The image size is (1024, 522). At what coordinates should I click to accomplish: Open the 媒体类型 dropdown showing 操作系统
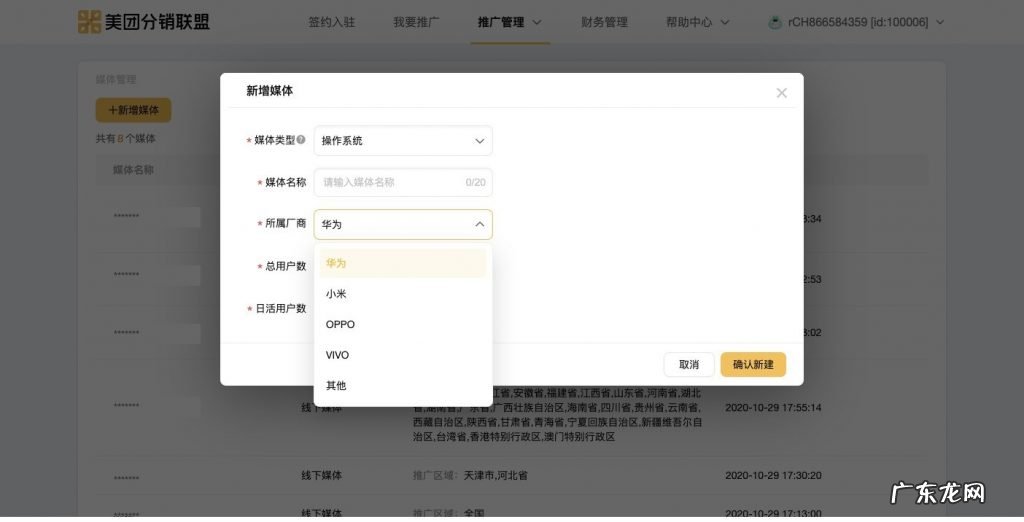click(403, 140)
